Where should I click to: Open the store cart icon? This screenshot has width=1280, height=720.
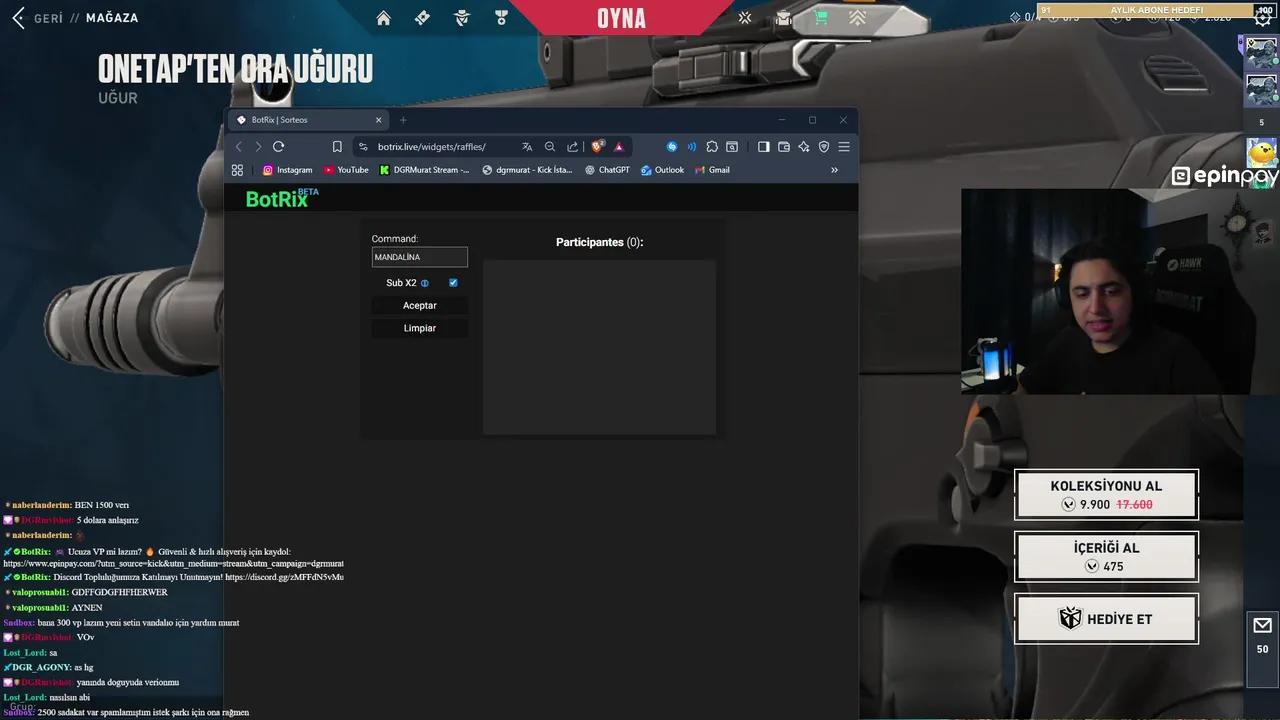coord(821,18)
